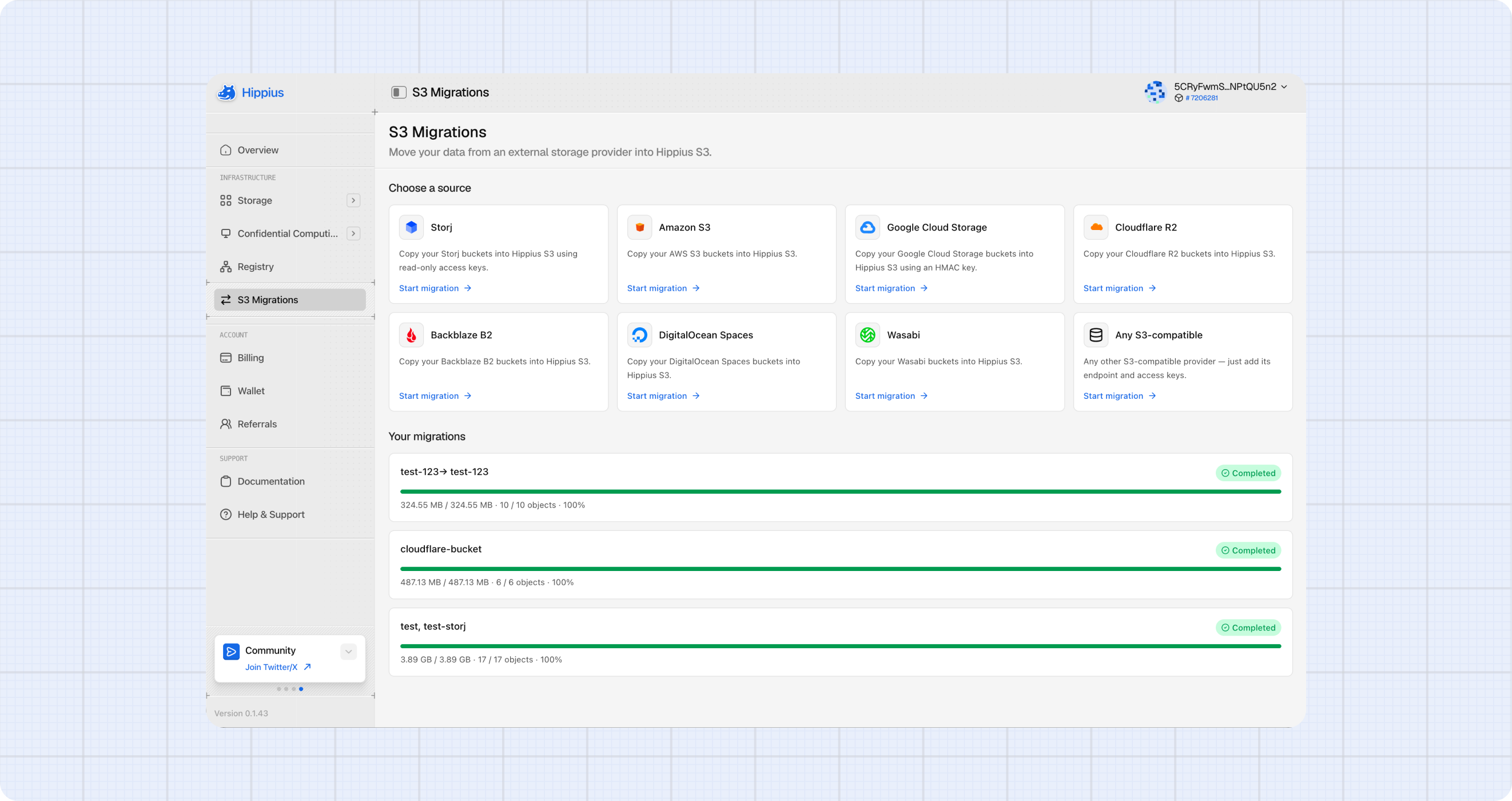Click the cloudflare-bucket migration progress bar
The height and width of the screenshot is (801, 1512).
coord(841,569)
